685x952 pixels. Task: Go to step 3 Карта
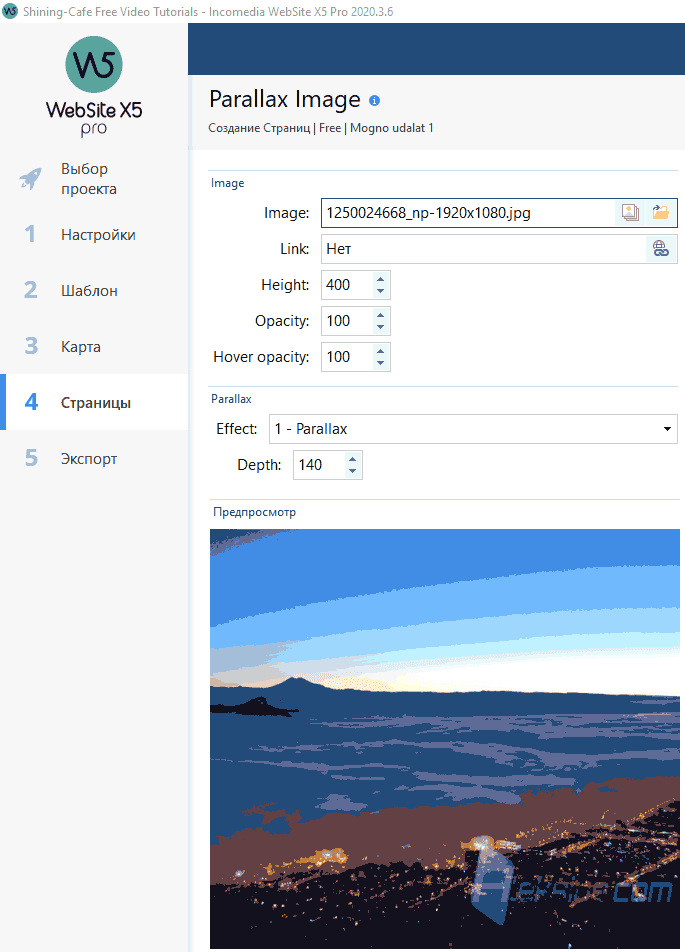pyautogui.click(x=94, y=346)
